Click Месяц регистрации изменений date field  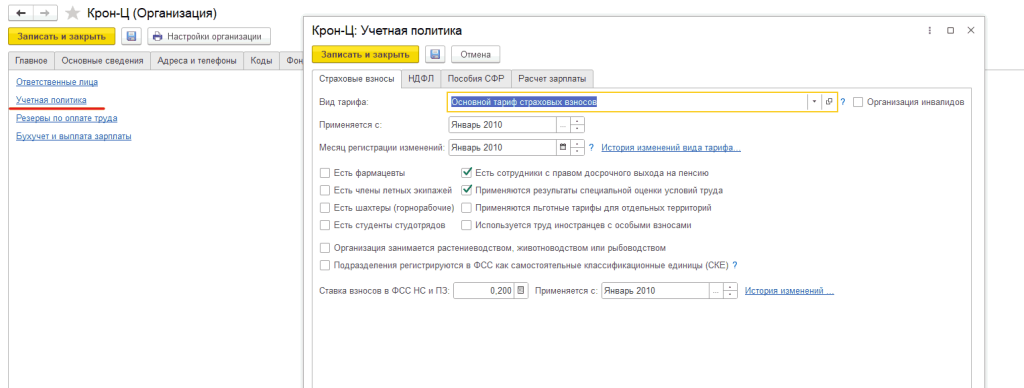click(x=502, y=148)
